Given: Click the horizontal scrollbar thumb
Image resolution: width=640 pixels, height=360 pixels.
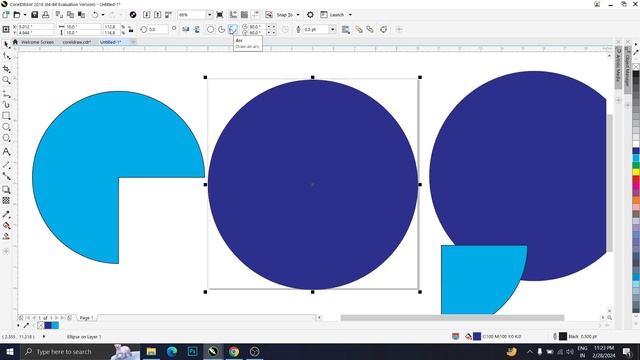Looking at the screenshot, I should click(x=452, y=318).
